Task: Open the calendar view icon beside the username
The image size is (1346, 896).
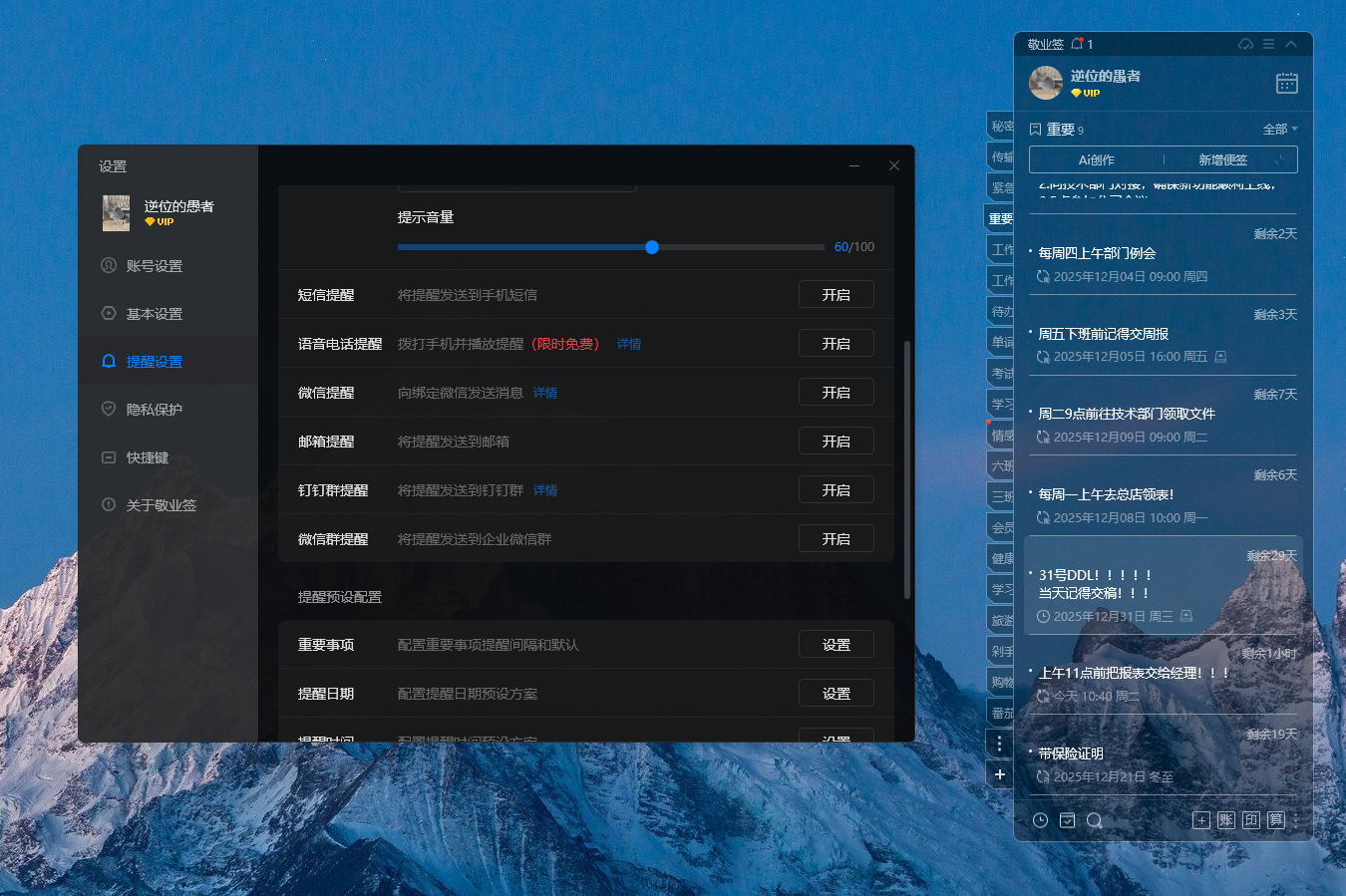Action: (x=1287, y=83)
